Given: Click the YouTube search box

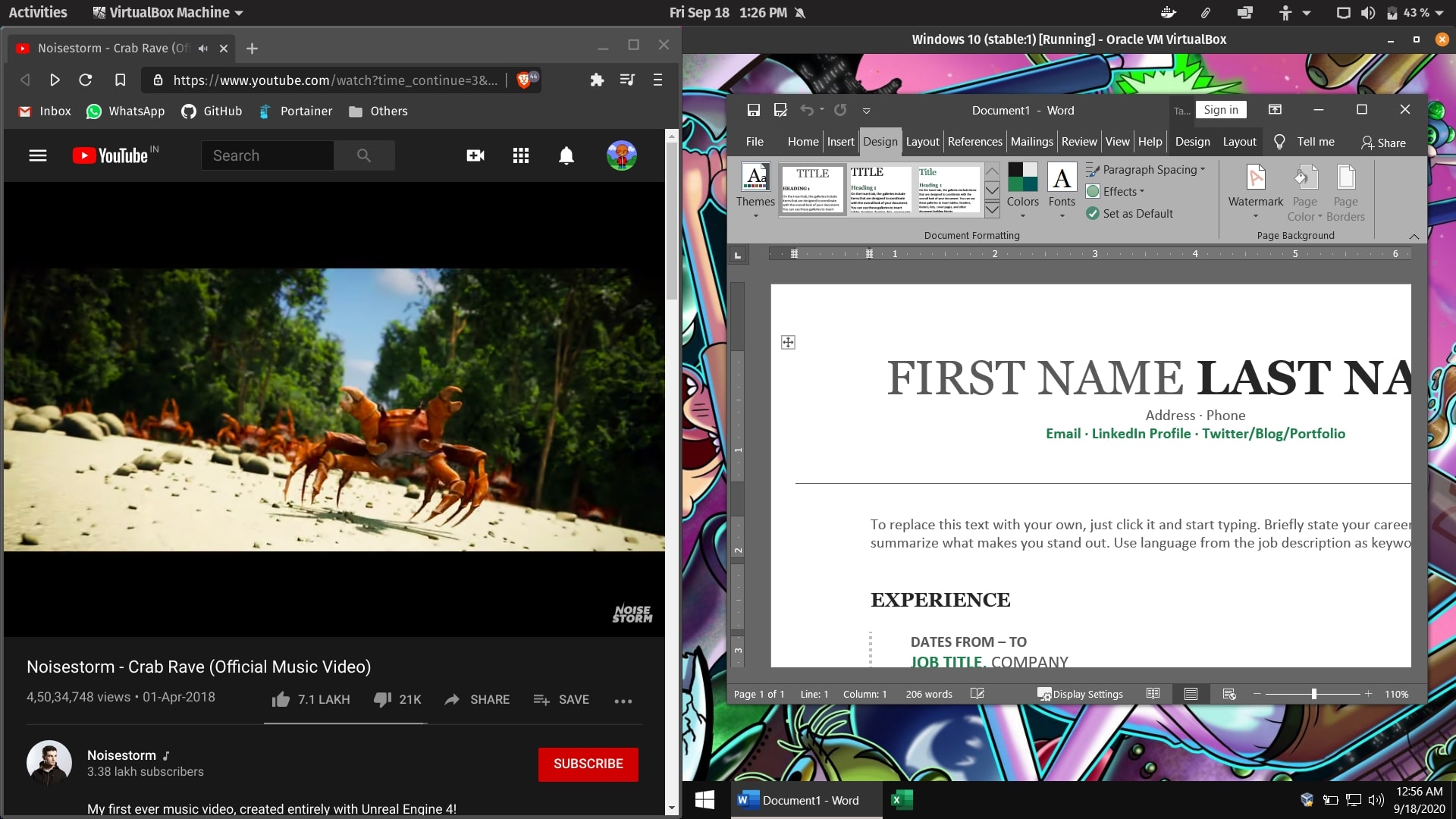Looking at the screenshot, I should click(267, 155).
